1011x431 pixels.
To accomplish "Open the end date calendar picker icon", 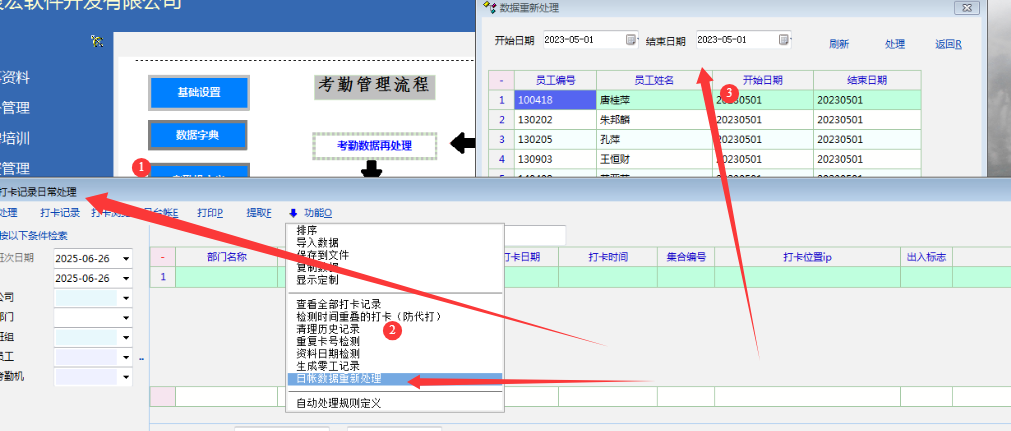I will click(783, 40).
